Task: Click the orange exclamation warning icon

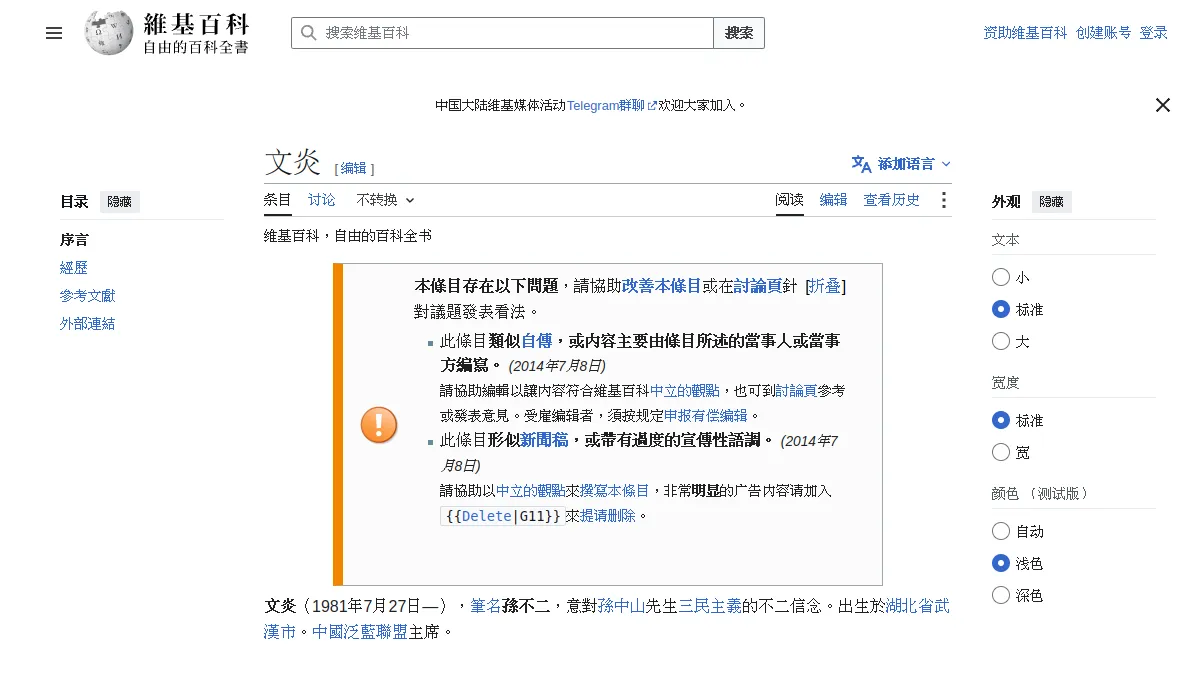Action: pos(379,425)
